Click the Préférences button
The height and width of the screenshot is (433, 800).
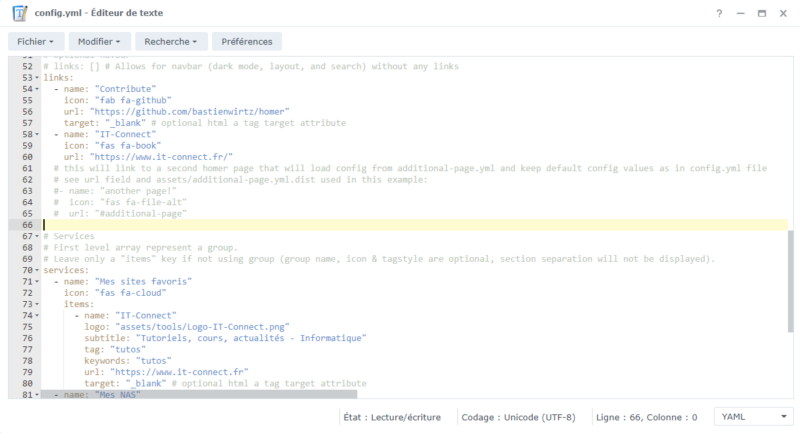[x=247, y=41]
